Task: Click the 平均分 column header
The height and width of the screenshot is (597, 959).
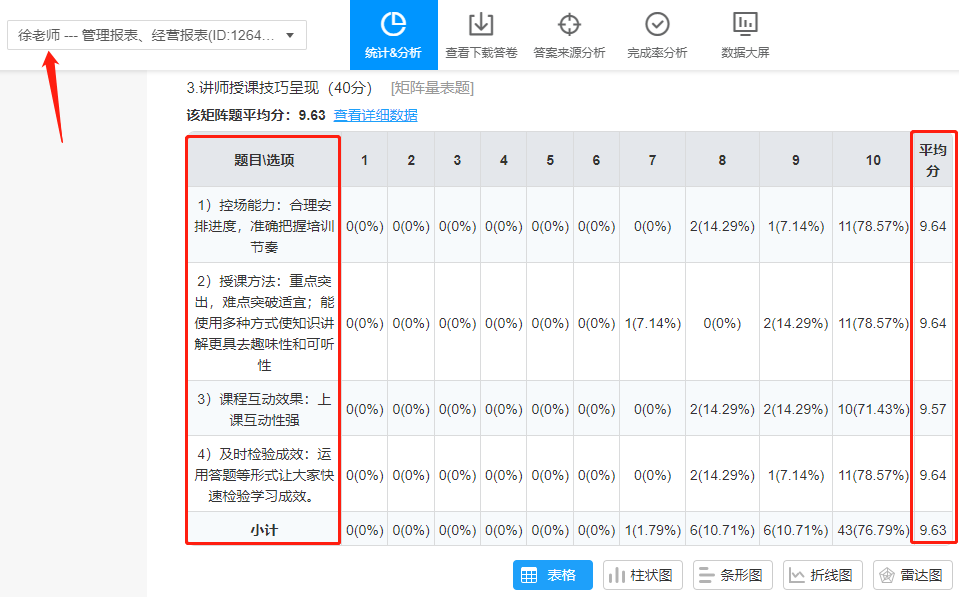Action: click(x=932, y=160)
